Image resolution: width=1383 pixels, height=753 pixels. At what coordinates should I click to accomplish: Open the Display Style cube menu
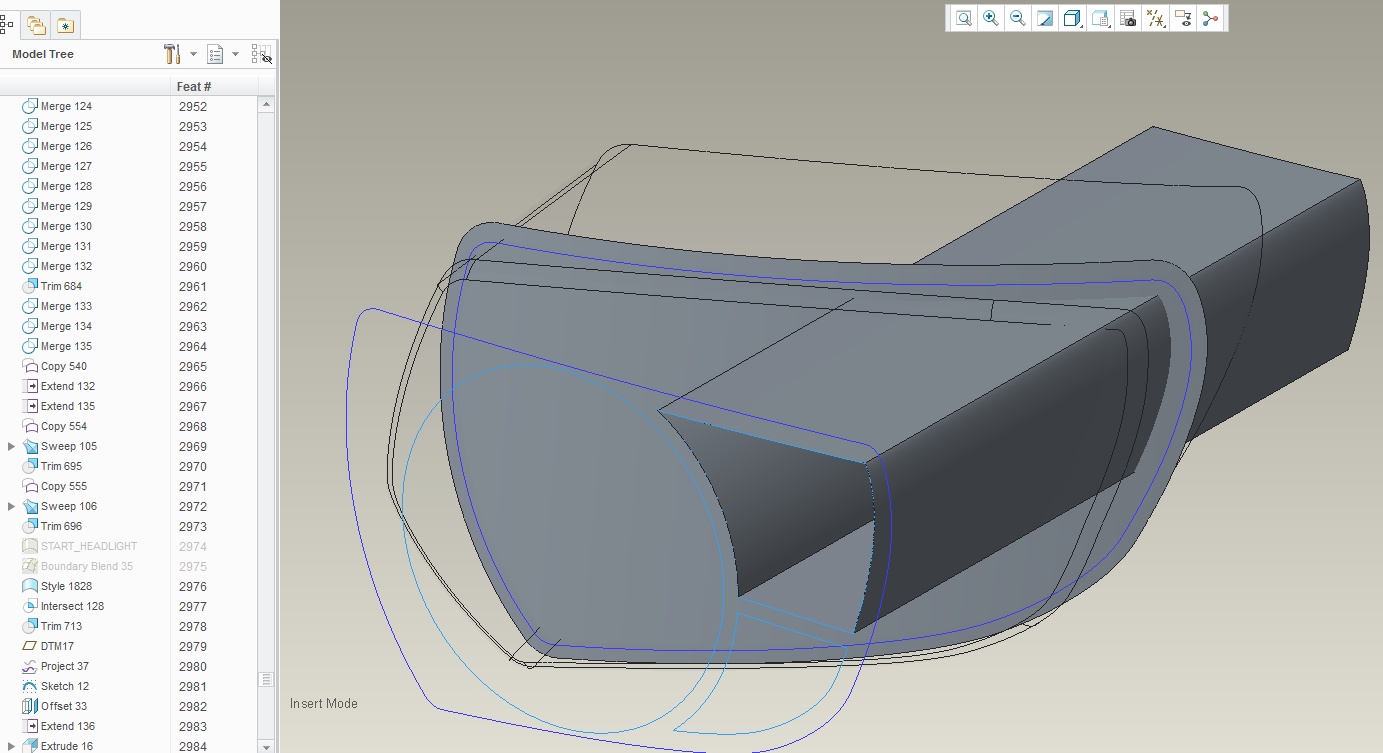[1073, 18]
